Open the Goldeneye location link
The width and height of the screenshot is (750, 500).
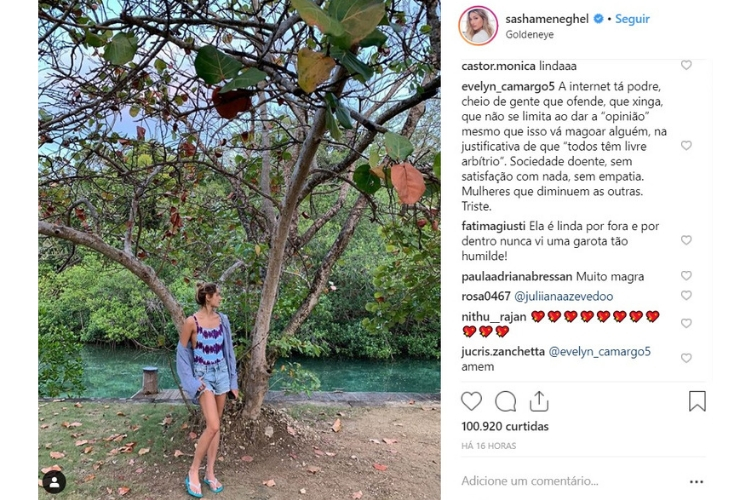529,34
